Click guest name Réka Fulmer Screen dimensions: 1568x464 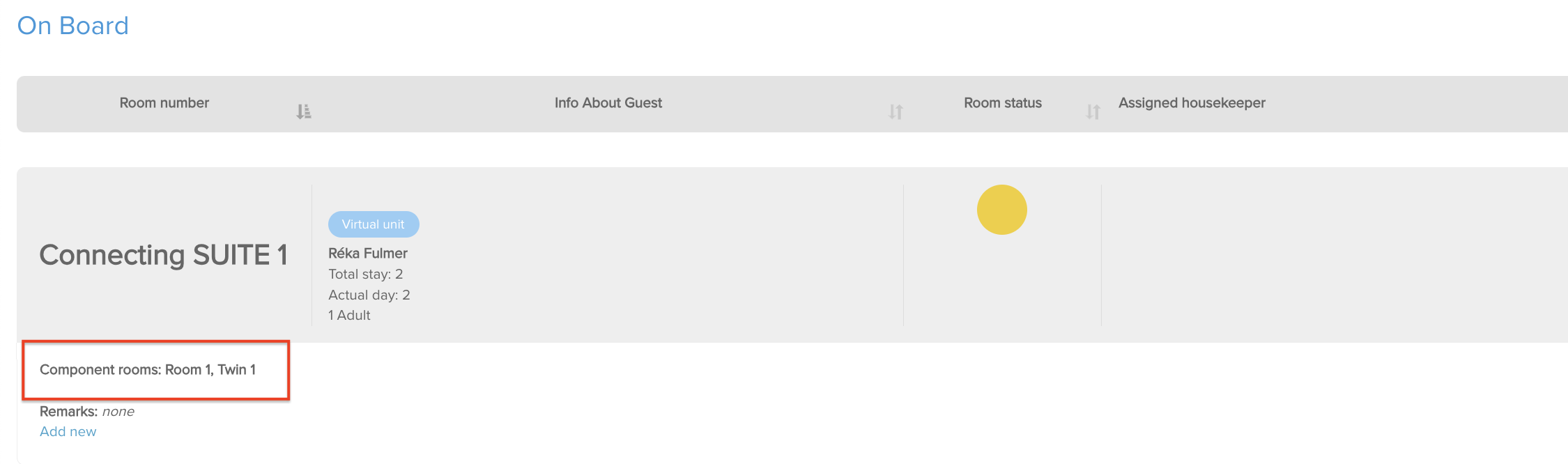pyautogui.click(x=368, y=254)
